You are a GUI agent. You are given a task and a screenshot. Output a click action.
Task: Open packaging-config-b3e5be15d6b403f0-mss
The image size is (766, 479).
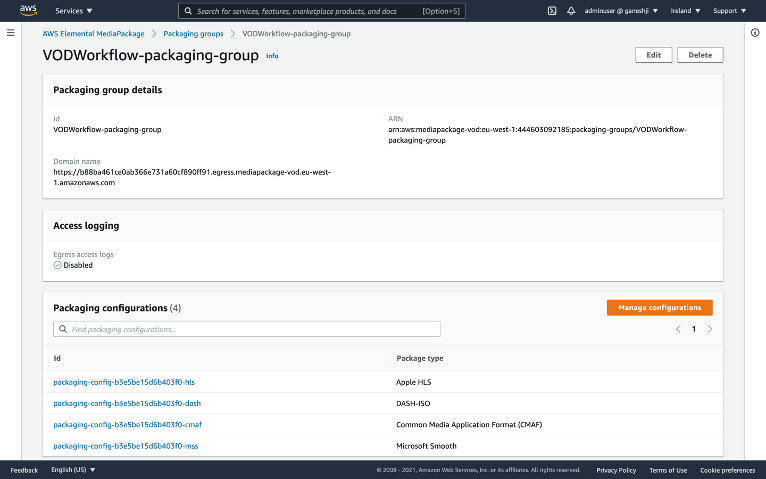coord(126,446)
